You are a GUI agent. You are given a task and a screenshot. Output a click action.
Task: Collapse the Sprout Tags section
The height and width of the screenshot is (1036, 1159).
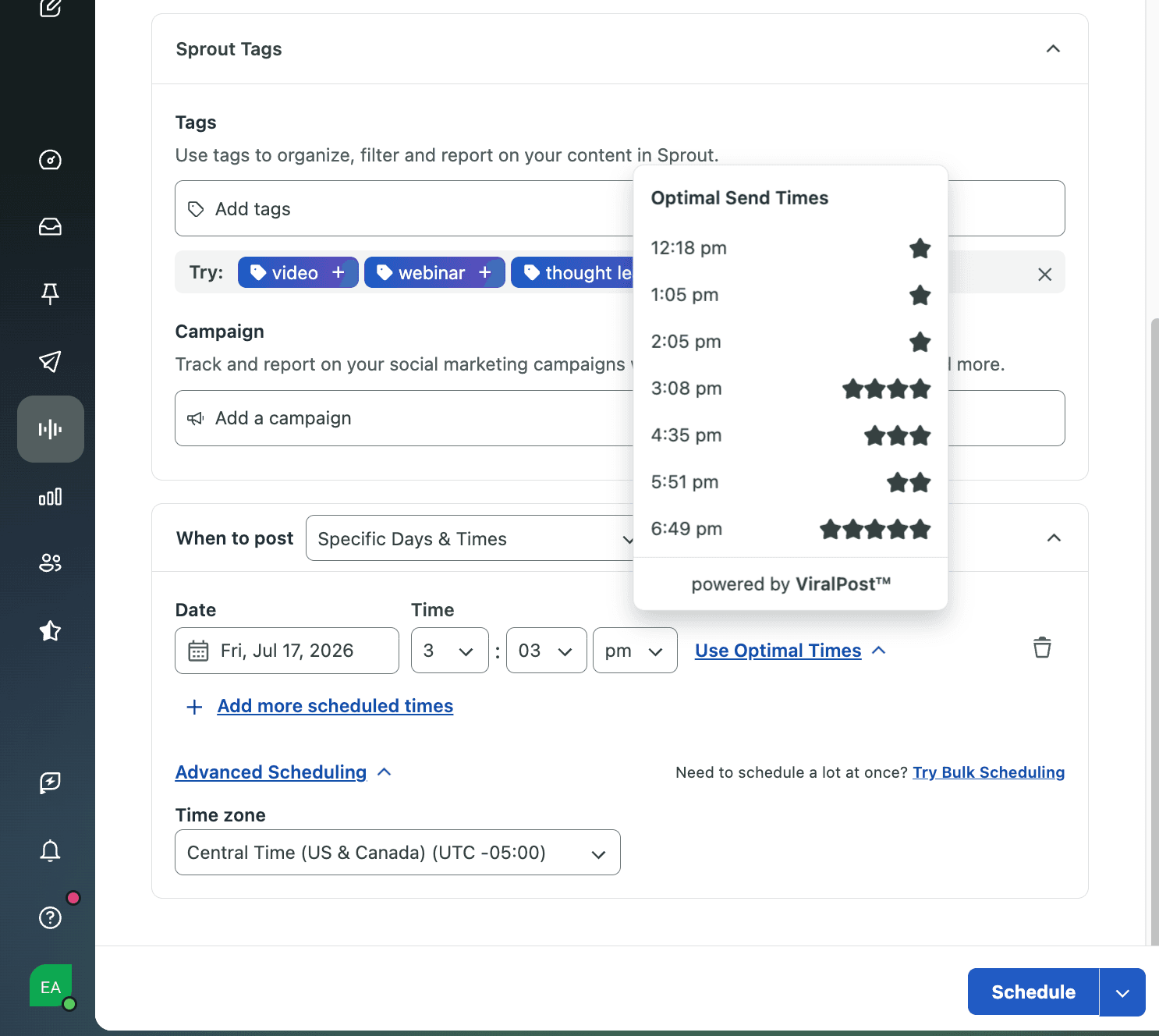1053,49
